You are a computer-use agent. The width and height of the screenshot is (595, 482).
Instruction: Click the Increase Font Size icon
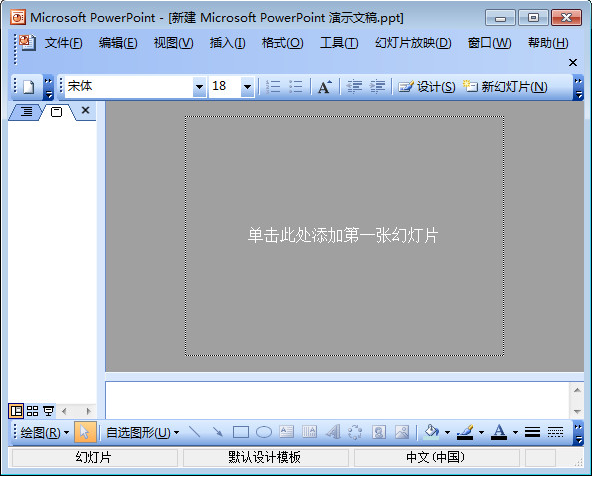(325, 87)
